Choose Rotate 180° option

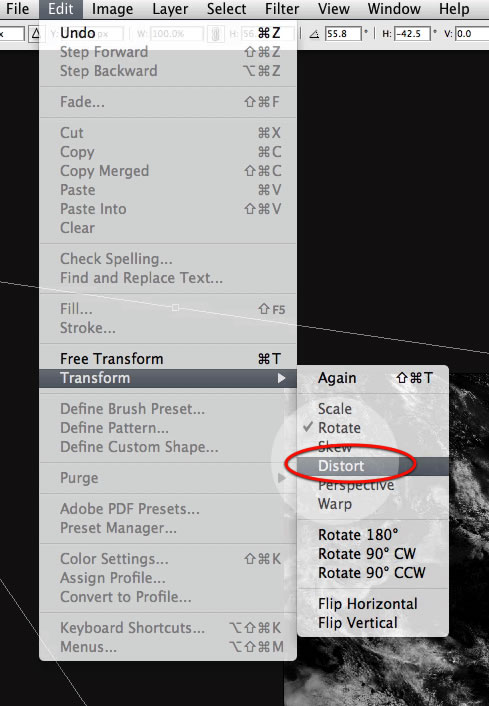tap(358, 535)
